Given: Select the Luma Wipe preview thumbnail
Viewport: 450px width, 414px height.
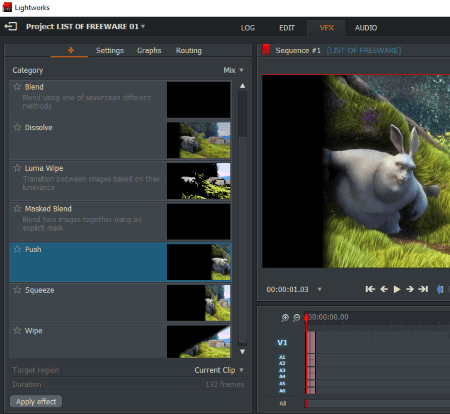Looking at the screenshot, I should click(198, 181).
